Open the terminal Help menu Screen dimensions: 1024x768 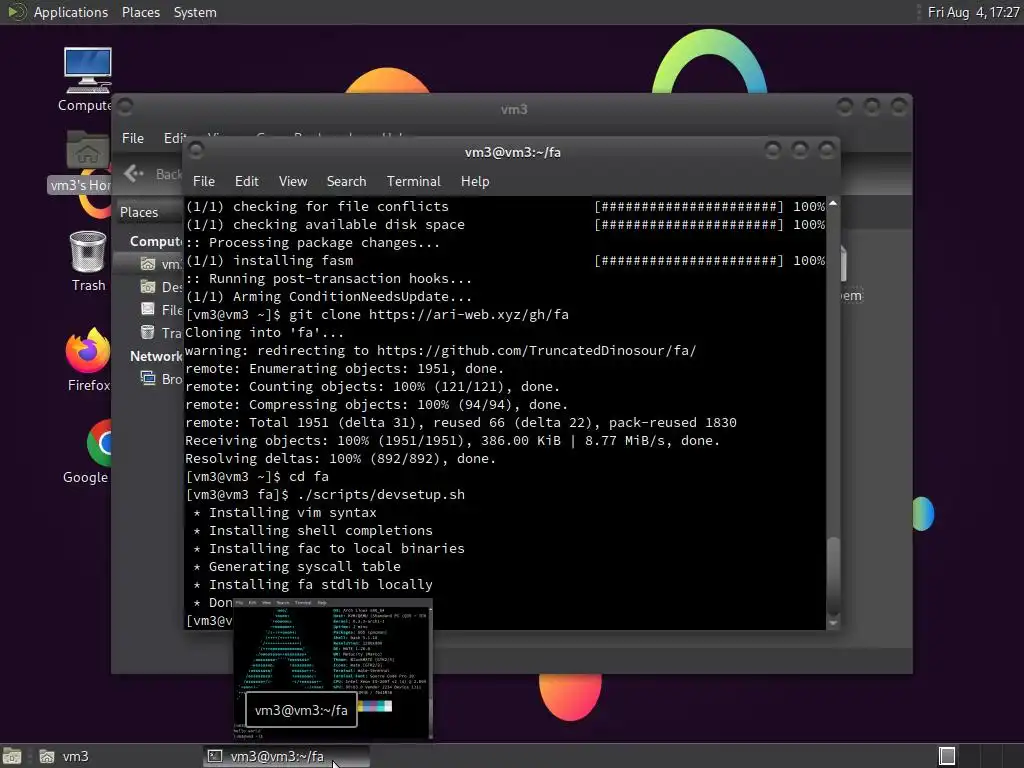[475, 181]
